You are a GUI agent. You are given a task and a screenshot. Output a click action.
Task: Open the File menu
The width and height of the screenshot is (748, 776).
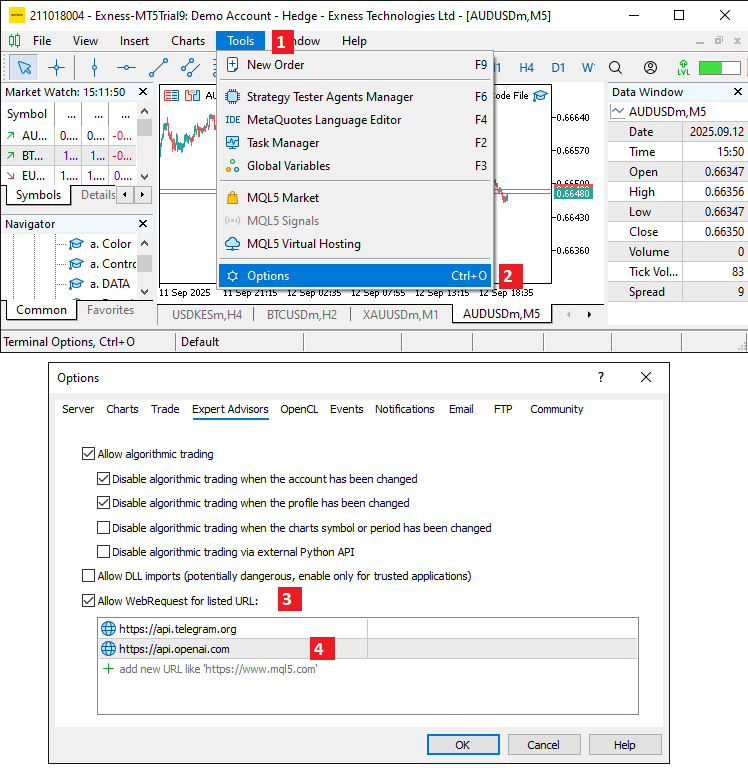[x=42, y=41]
